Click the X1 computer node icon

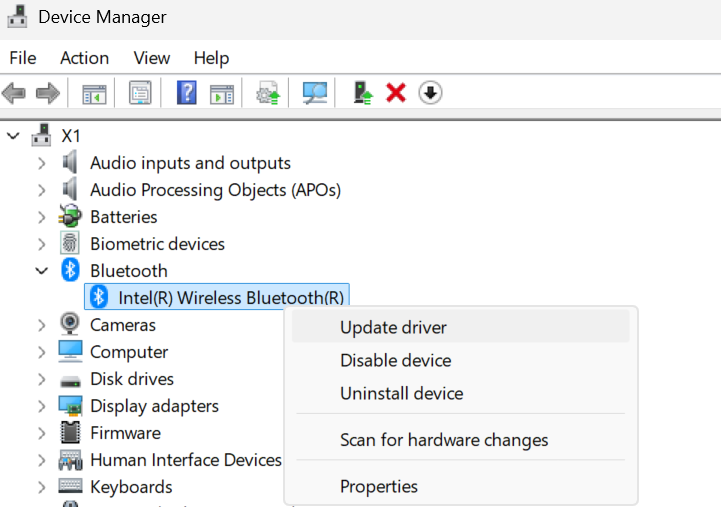tap(41, 135)
